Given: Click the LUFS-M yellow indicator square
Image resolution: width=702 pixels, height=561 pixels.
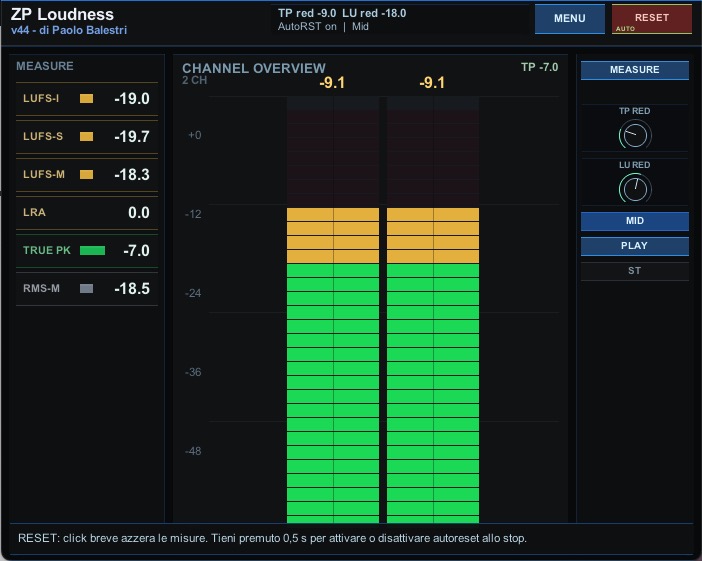Looking at the screenshot, I should click(86, 175).
